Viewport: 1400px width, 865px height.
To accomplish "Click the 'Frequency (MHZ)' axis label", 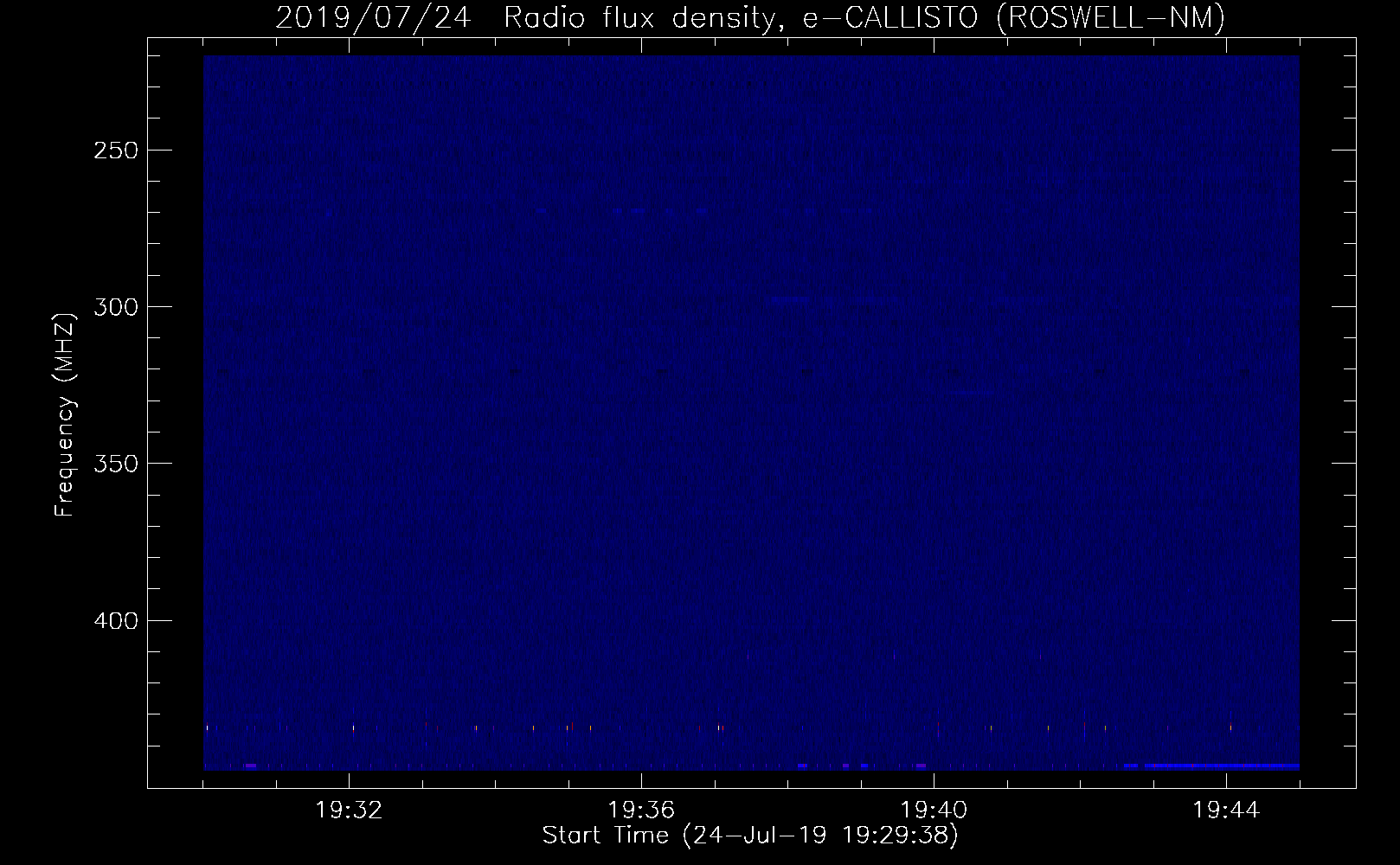I will tap(65, 414).
